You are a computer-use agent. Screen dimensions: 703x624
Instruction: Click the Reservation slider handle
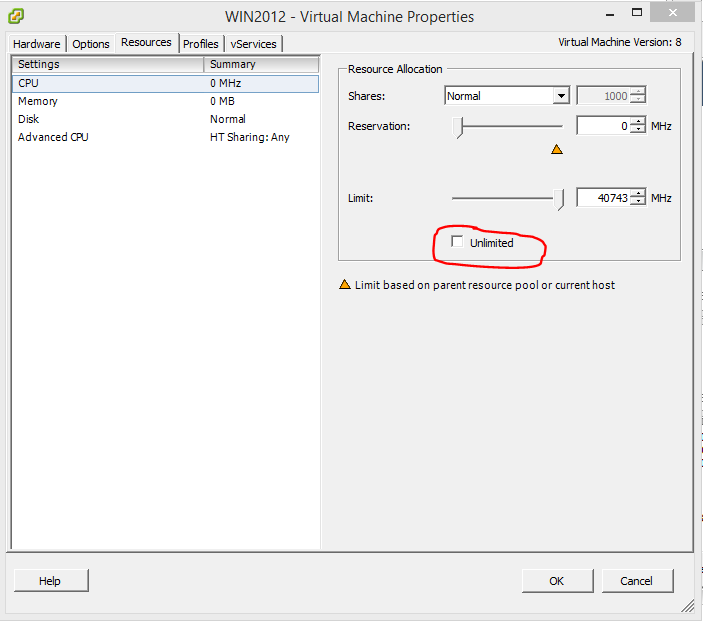[459, 127]
